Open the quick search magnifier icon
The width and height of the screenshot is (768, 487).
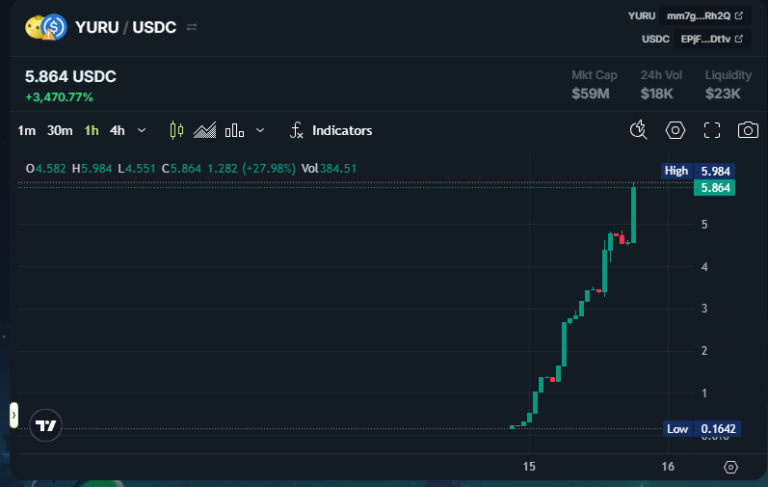(x=639, y=130)
